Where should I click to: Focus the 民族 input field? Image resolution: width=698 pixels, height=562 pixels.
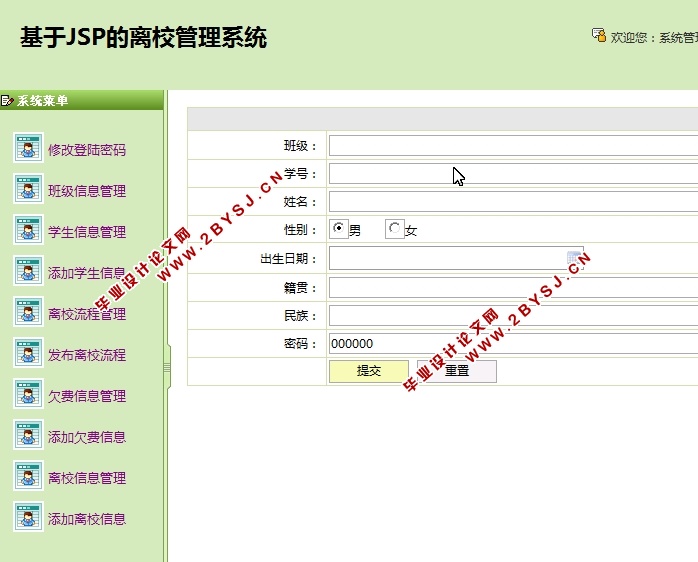click(x=513, y=316)
